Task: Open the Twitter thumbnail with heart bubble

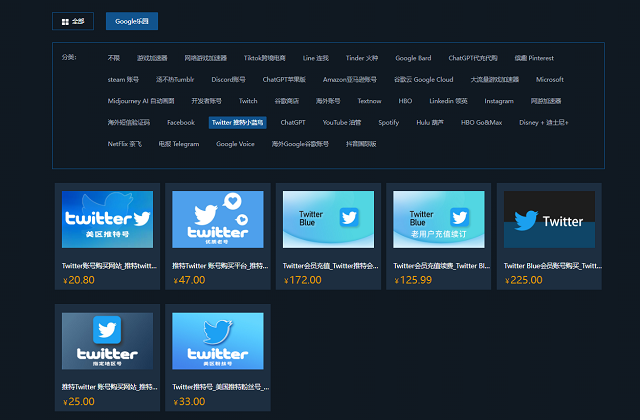Action: coord(218,219)
